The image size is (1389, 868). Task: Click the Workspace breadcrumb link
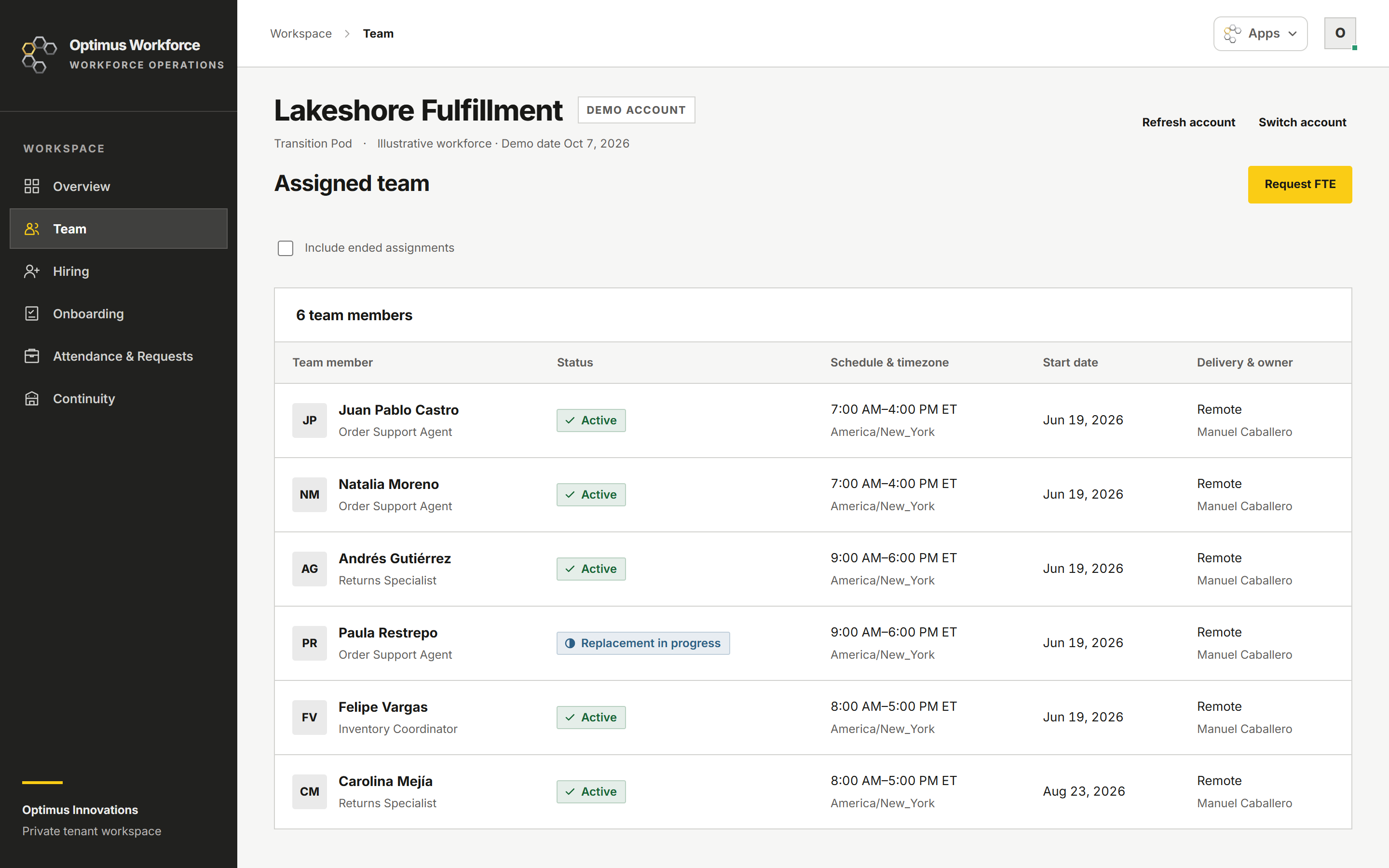pyautogui.click(x=301, y=33)
